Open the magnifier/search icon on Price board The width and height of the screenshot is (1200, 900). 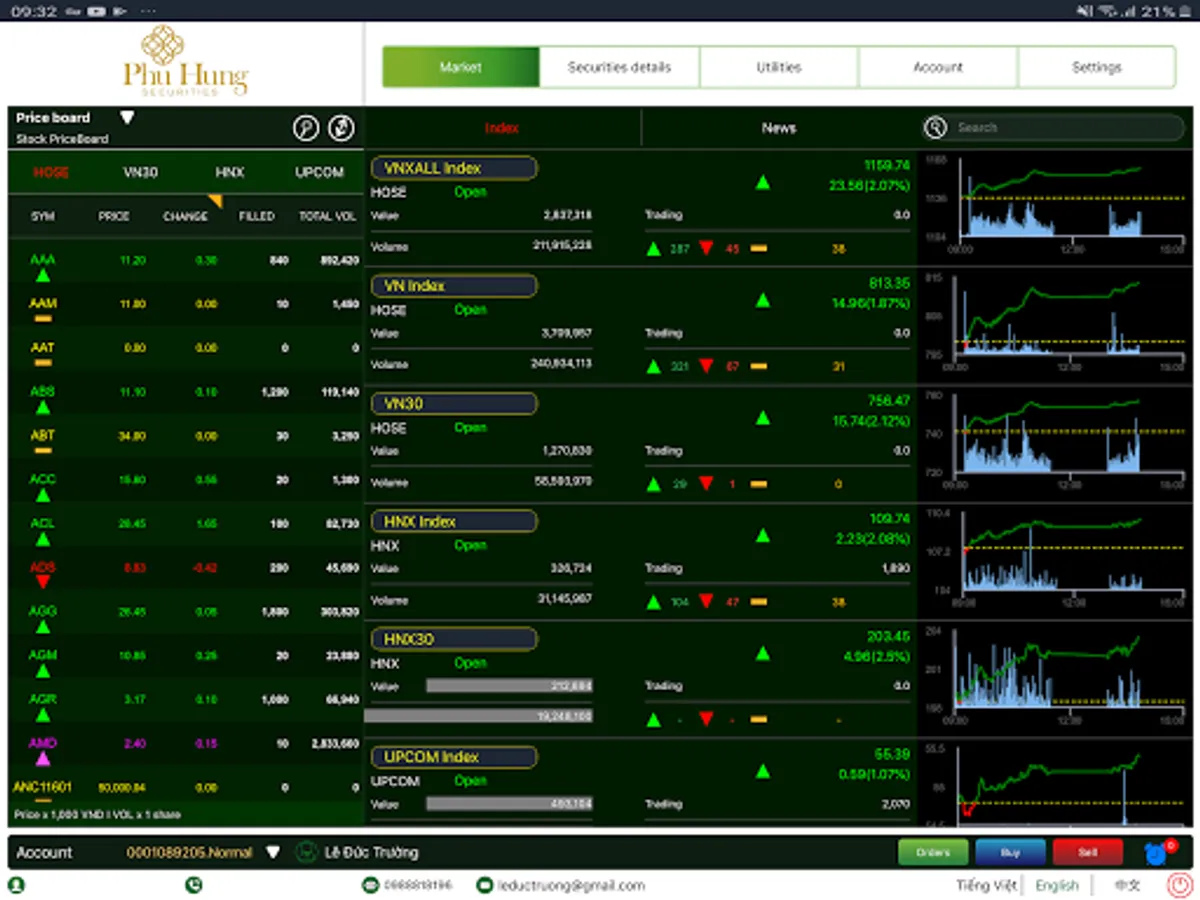pos(307,128)
